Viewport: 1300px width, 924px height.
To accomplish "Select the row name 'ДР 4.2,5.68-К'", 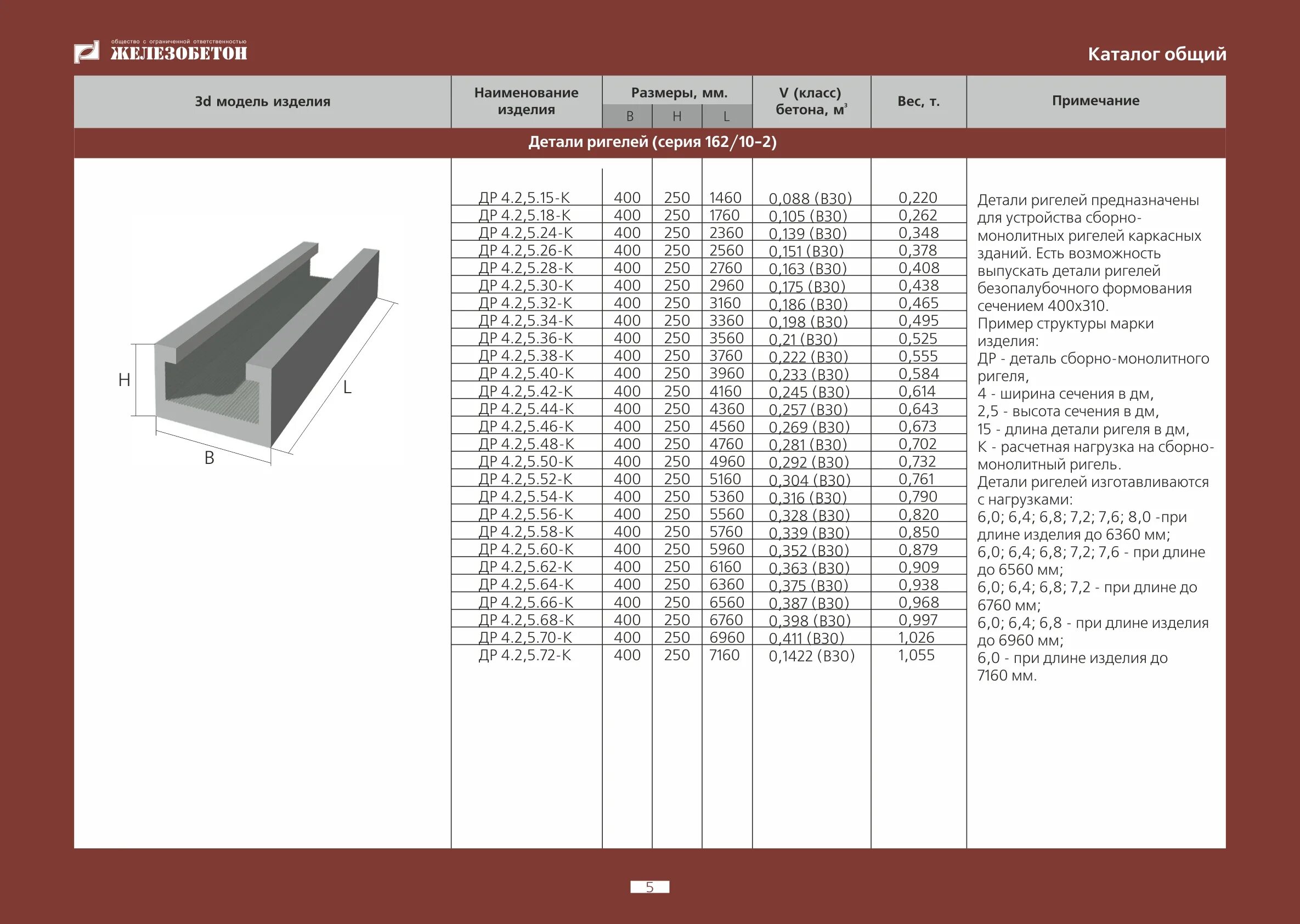I will click(x=525, y=620).
